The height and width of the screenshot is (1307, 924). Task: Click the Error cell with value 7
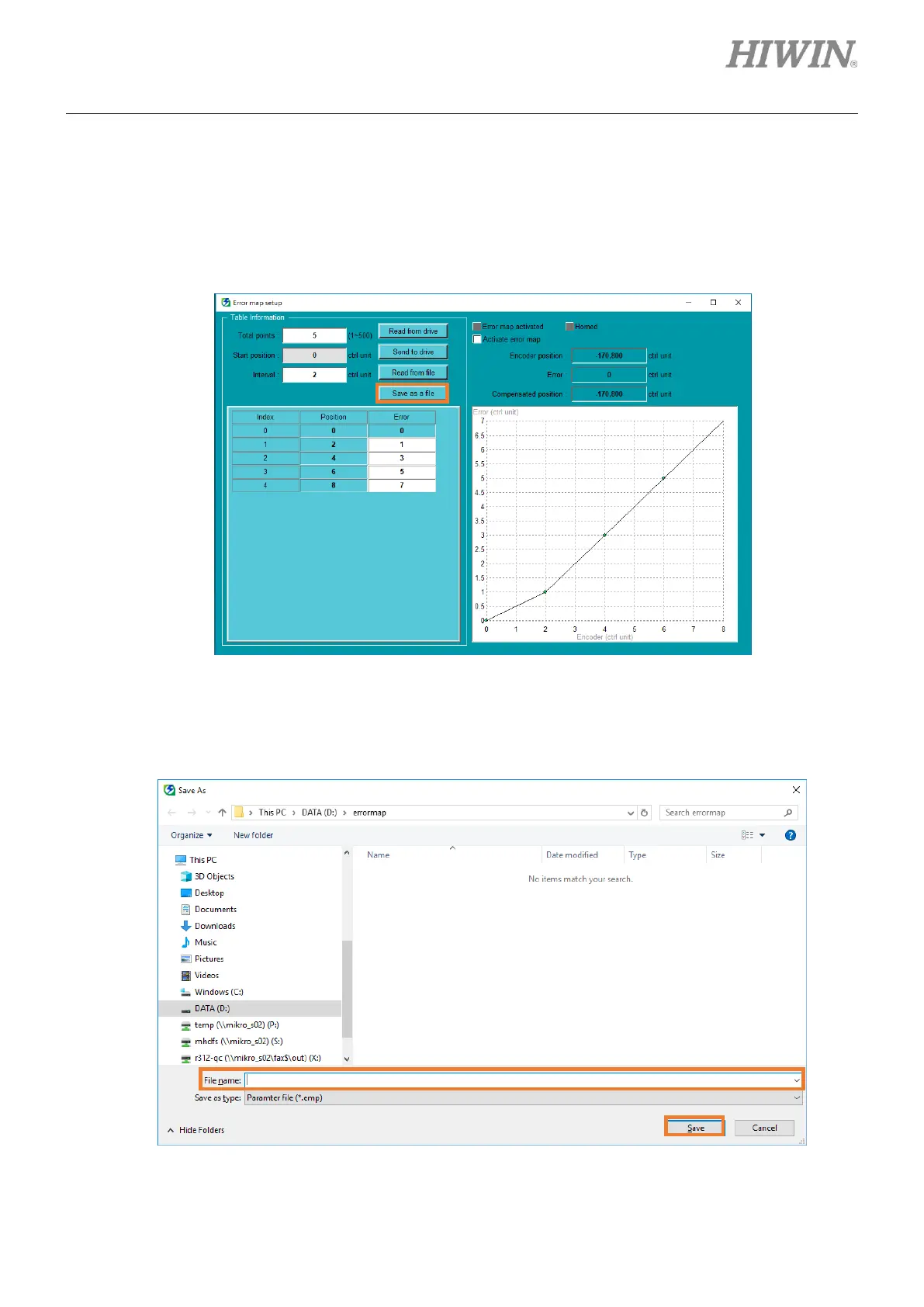click(402, 485)
